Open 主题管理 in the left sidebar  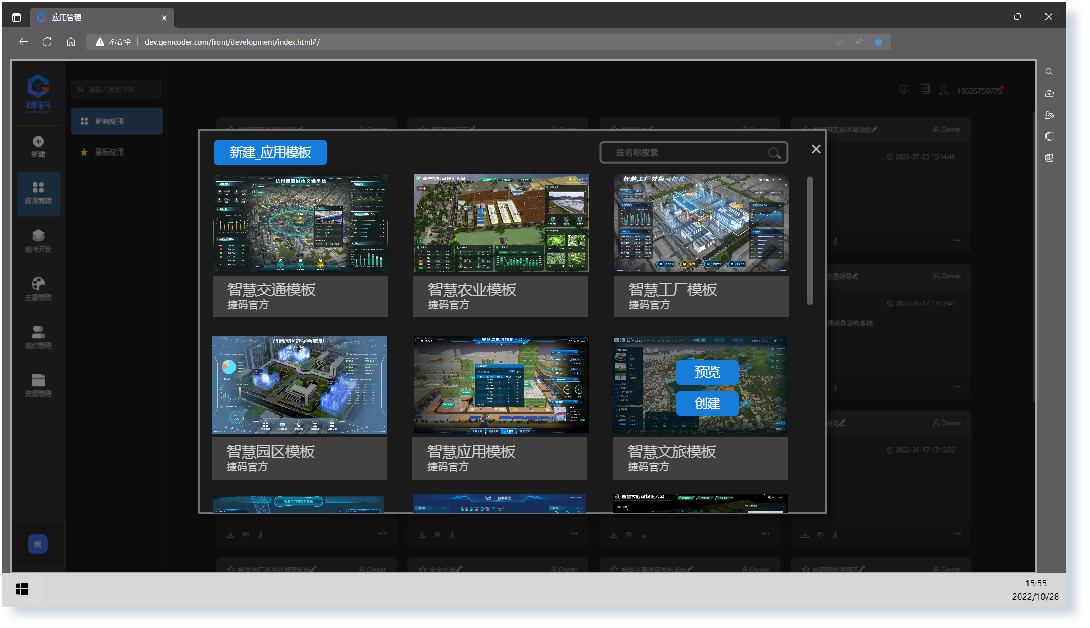tap(38, 289)
